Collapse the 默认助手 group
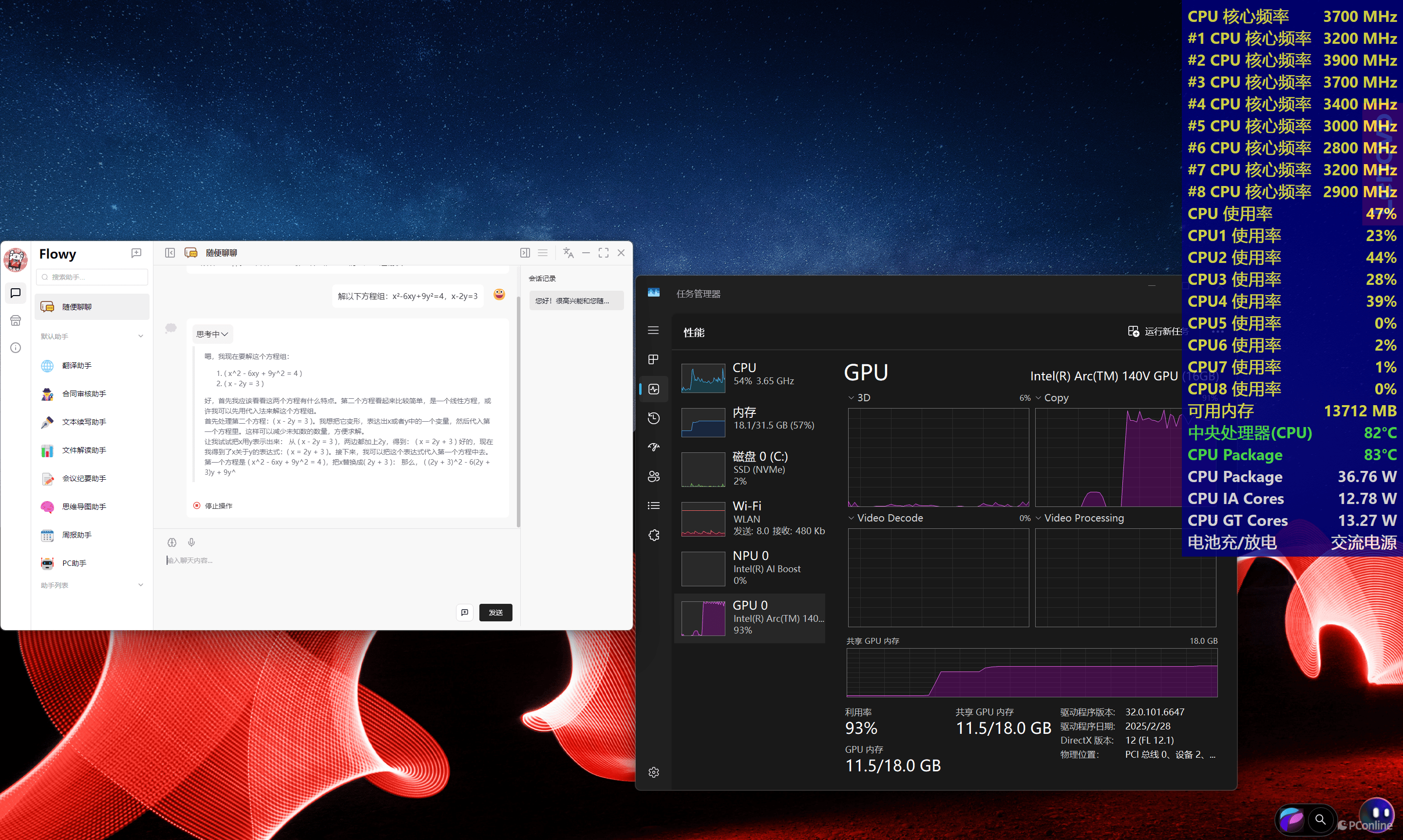Screen dimensions: 1403x840 point(140,336)
